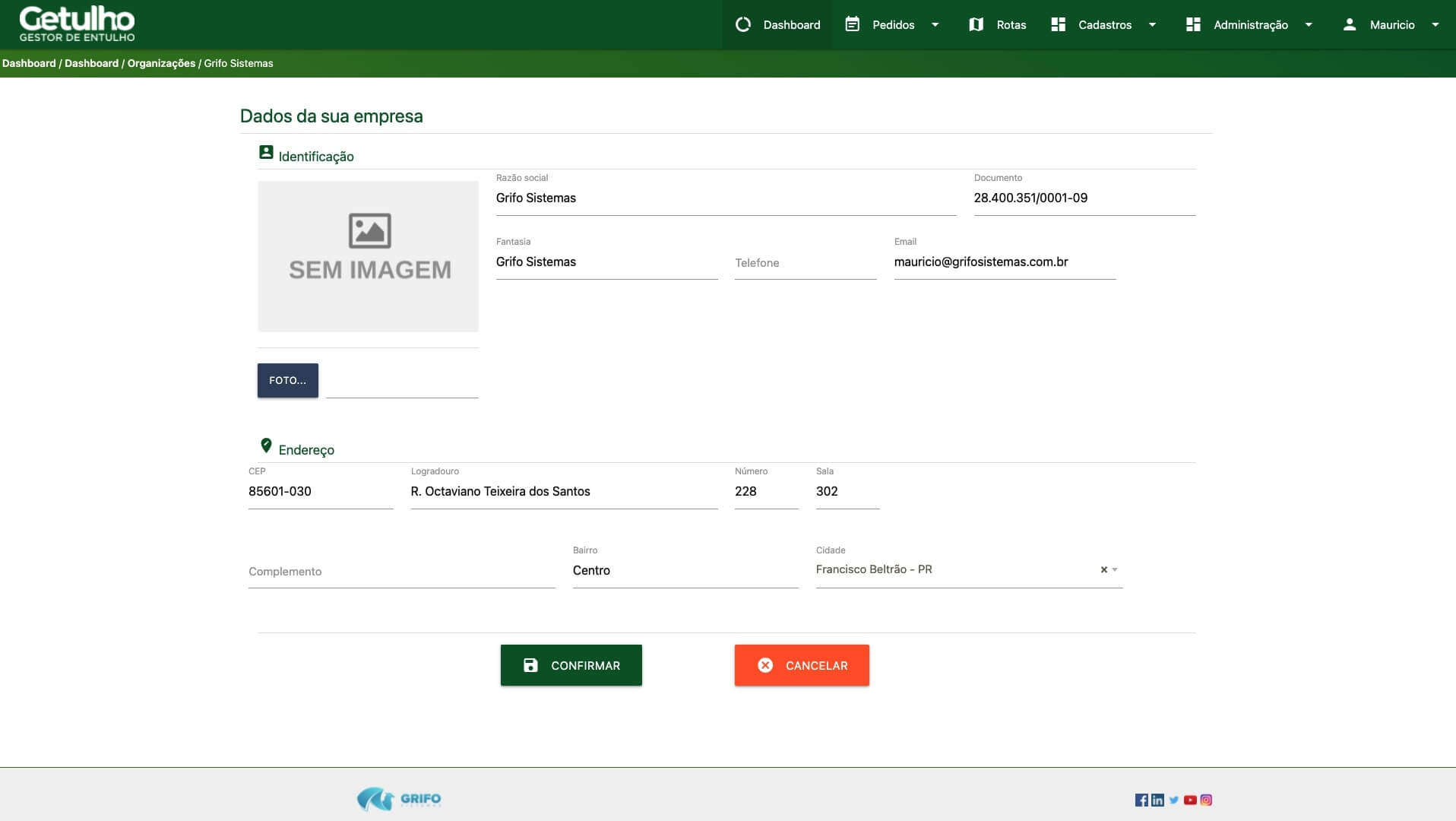This screenshot has height=821, width=1456.
Task: Go to Dashboard in the top menu
Action: (x=777, y=24)
